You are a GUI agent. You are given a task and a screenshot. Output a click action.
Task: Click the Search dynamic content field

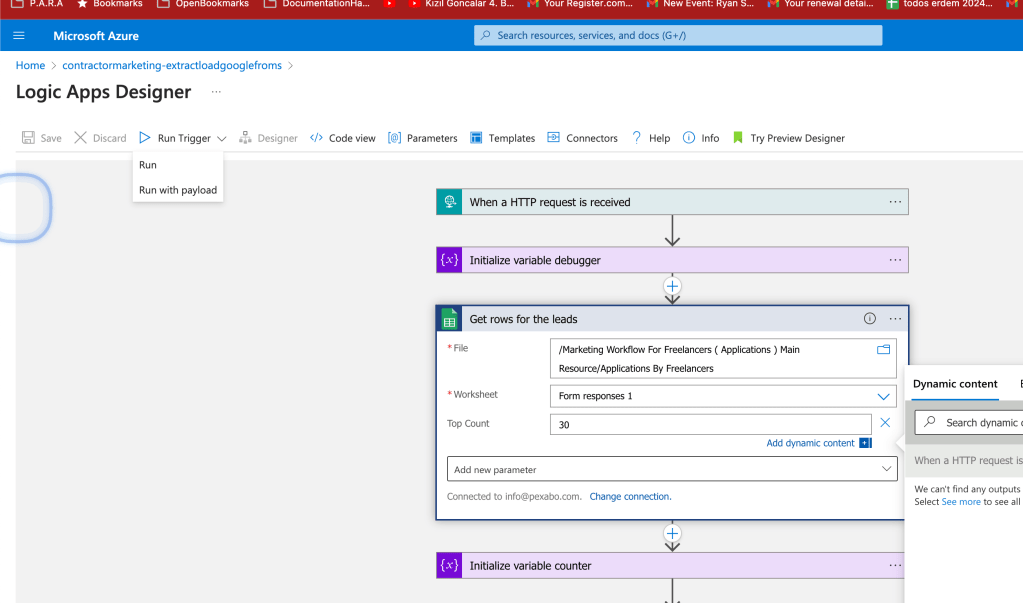pos(969,422)
